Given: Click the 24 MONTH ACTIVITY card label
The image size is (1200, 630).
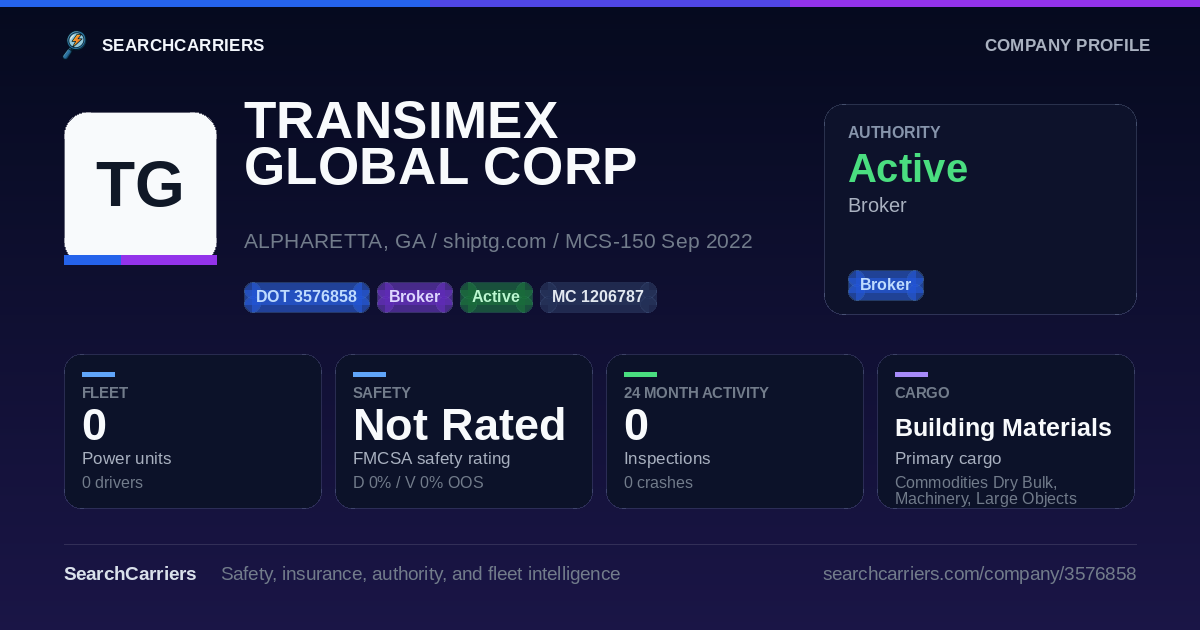Looking at the screenshot, I should 696,393.
